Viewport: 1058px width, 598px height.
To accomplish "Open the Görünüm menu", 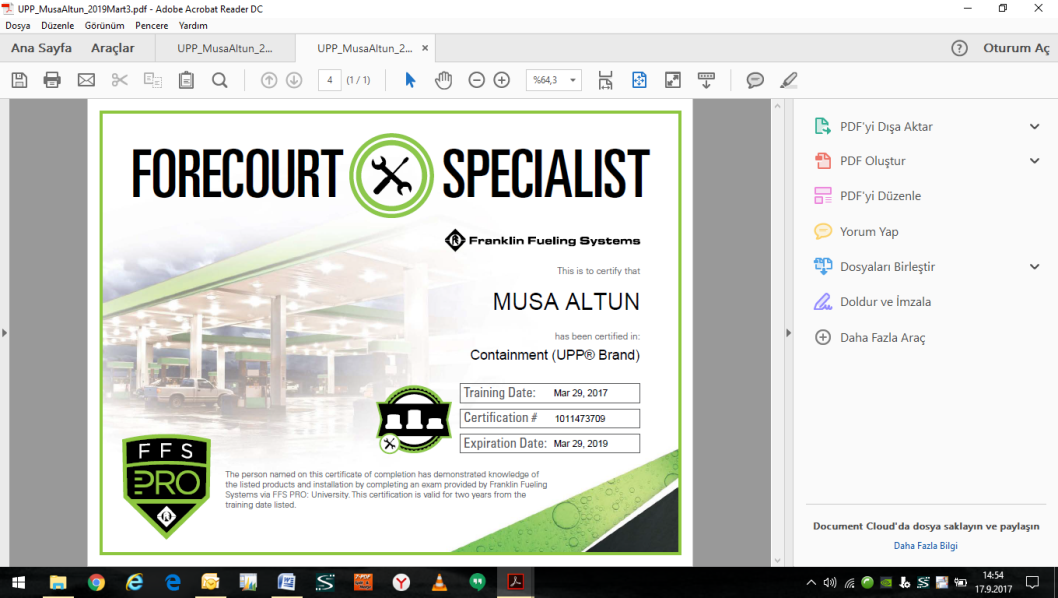I will [x=104, y=25].
